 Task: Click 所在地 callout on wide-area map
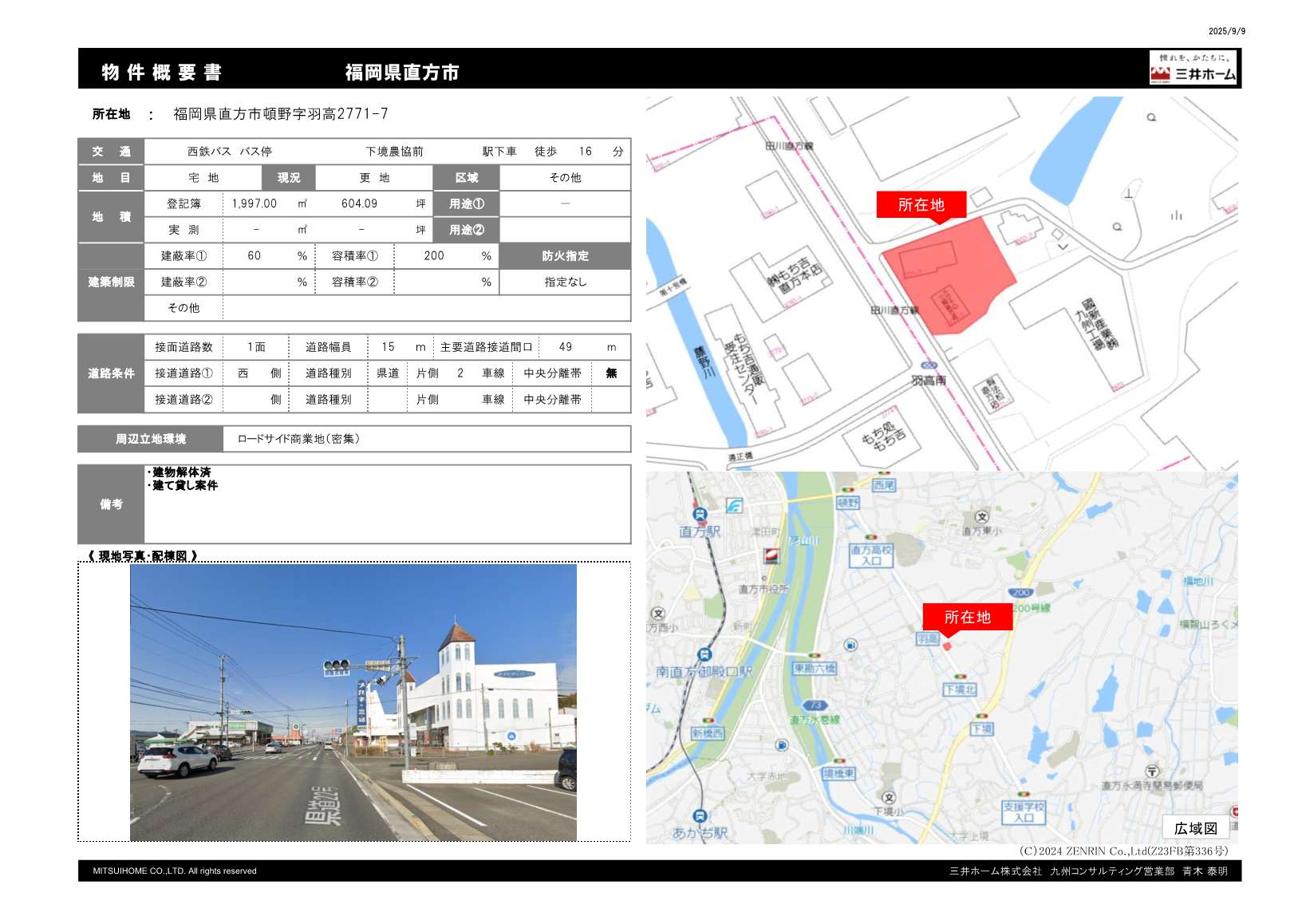click(x=967, y=617)
